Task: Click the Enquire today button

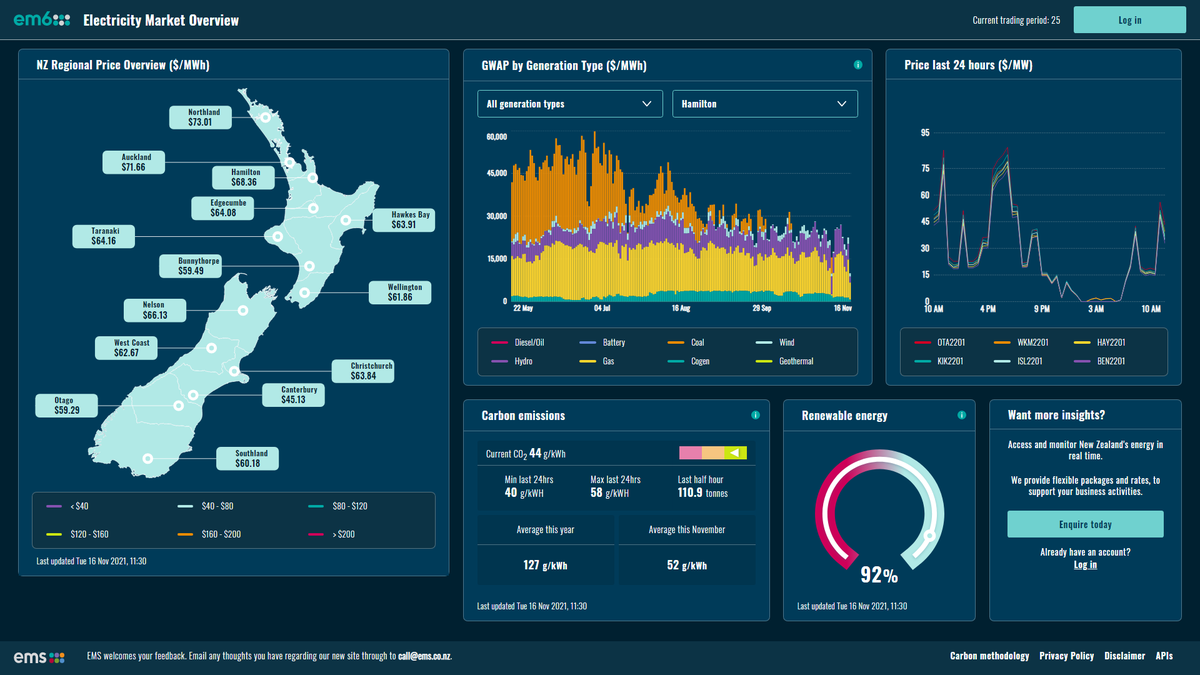Action: click(x=1085, y=524)
